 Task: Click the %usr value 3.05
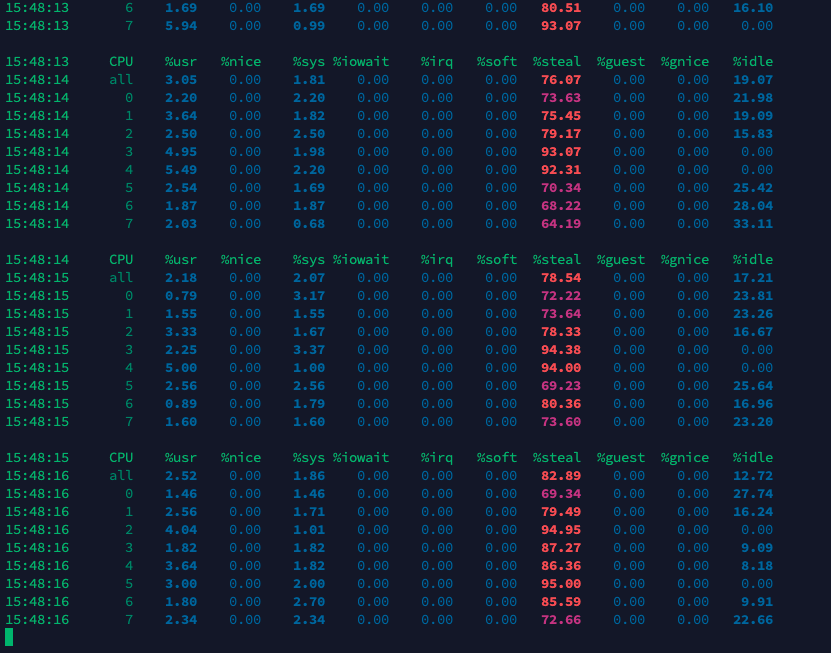pyautogui.click(x=181, y=80)
